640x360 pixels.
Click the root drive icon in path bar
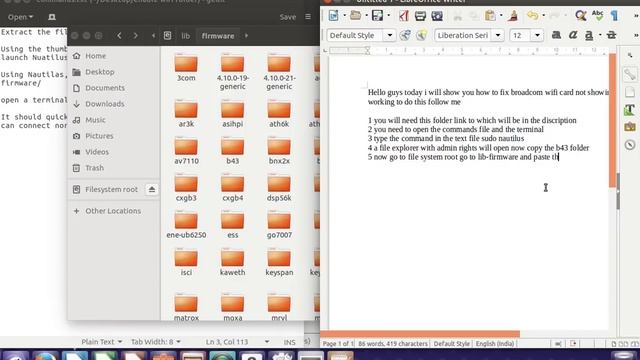click(167, 36)
